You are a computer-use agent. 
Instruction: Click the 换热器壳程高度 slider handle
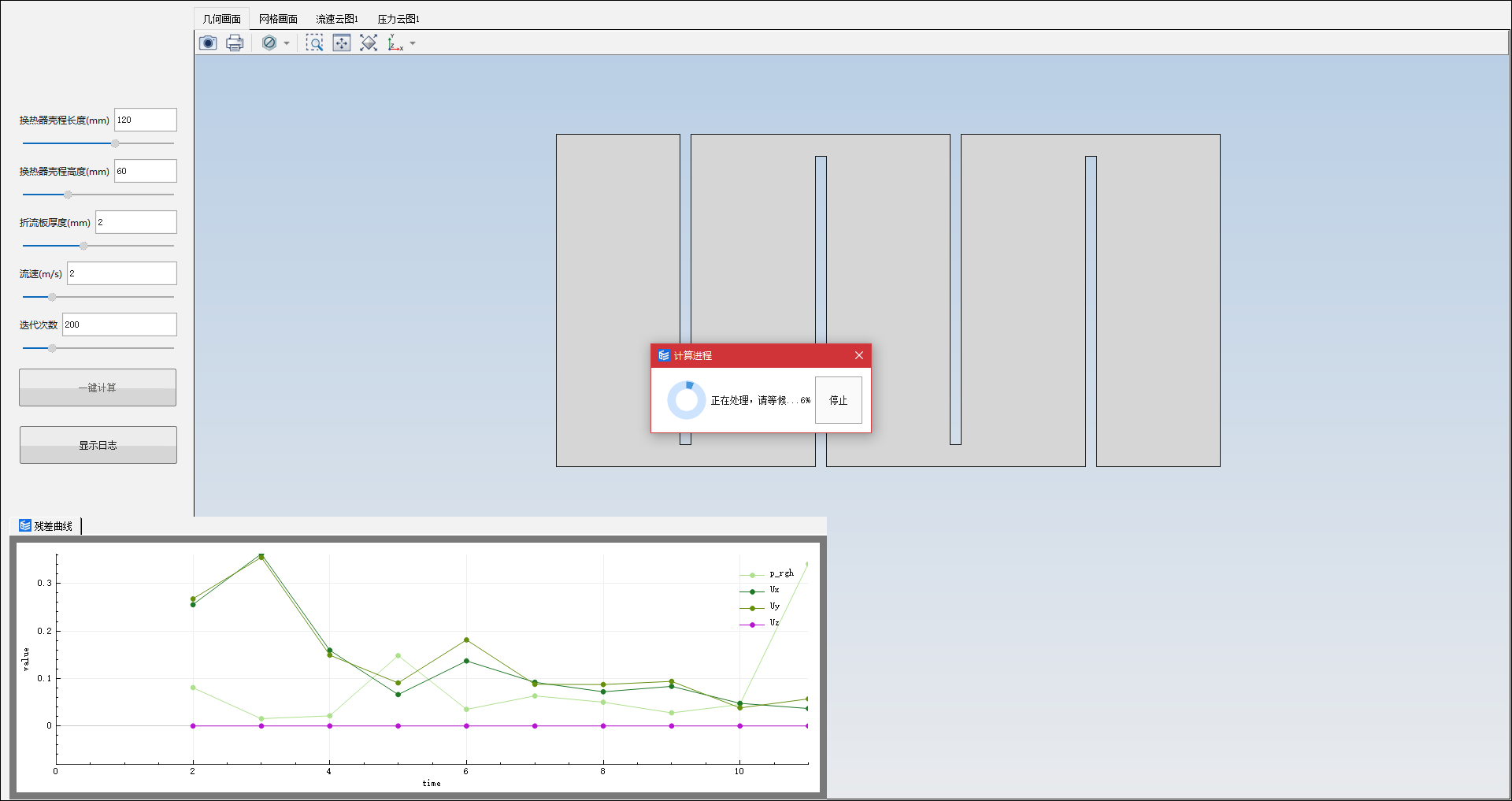(x=68, y=195)
